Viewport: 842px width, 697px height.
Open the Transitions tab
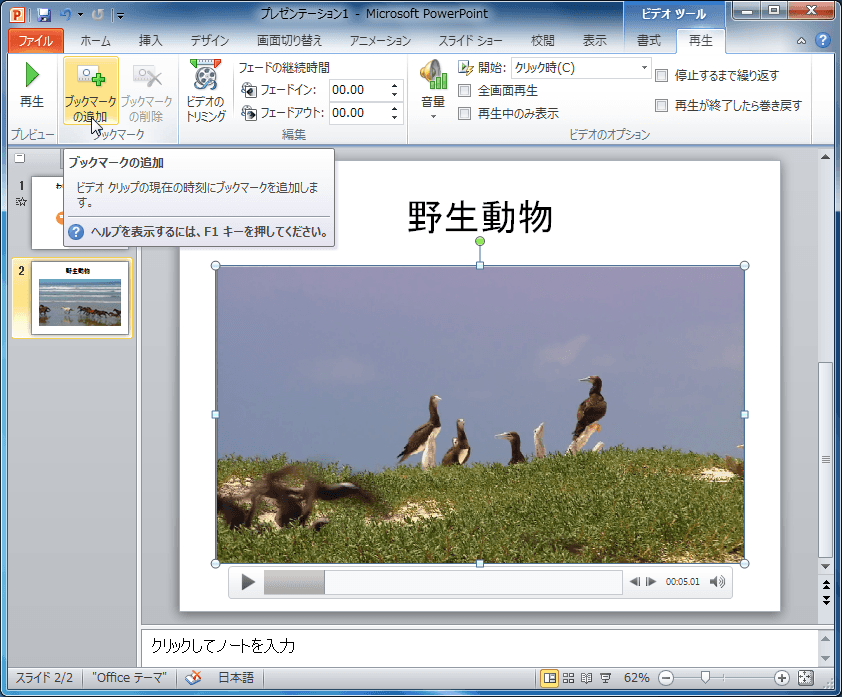(x=289, y=41)
